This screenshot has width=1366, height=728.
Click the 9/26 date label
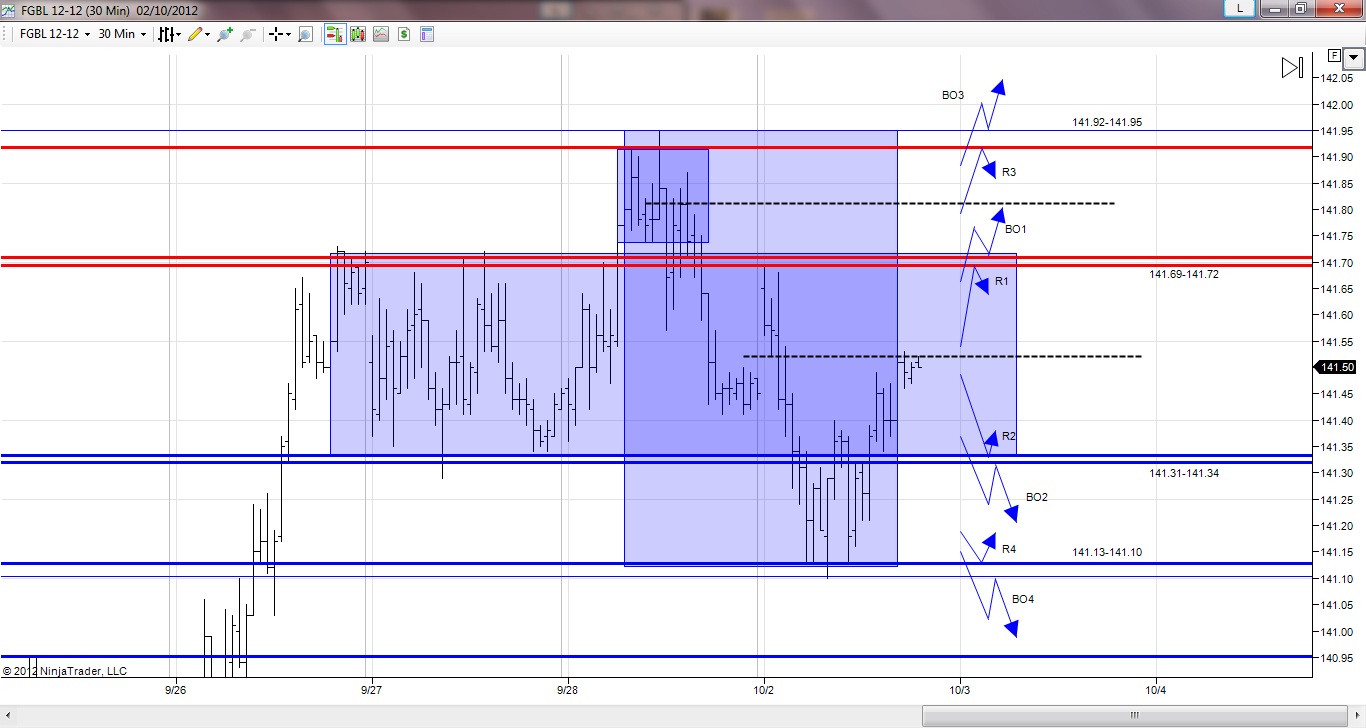pyautogui.click(x=175, y=690)
